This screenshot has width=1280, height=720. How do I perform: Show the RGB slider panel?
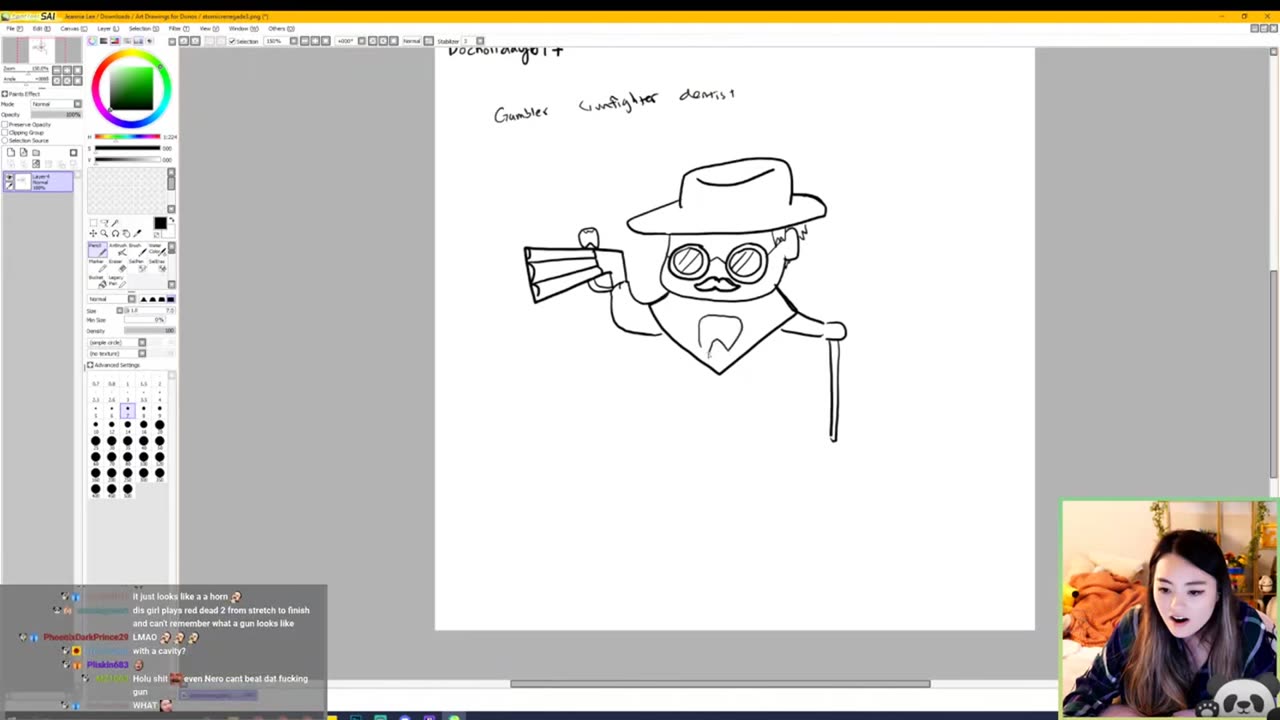tap(104, 41)
